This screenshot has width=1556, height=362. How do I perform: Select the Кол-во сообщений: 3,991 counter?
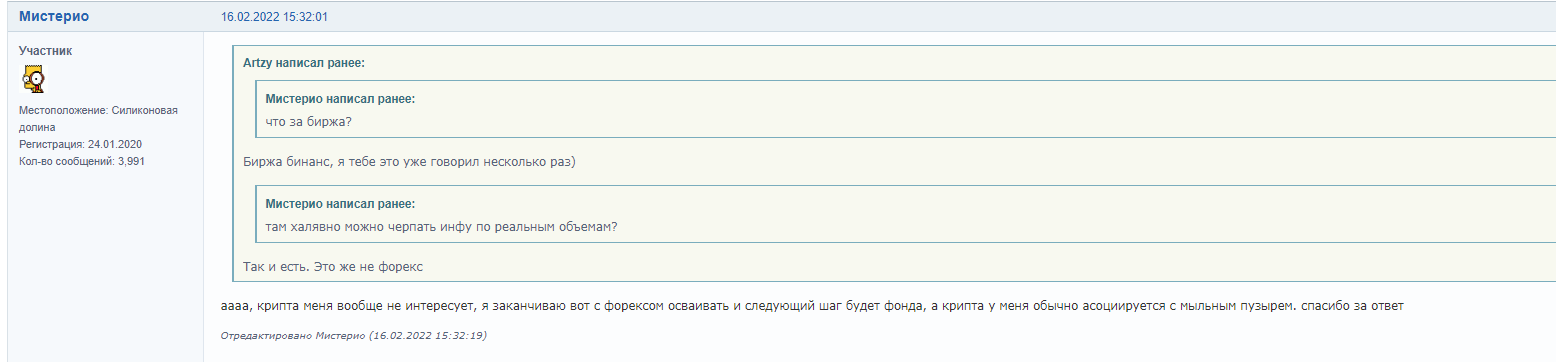82,161
